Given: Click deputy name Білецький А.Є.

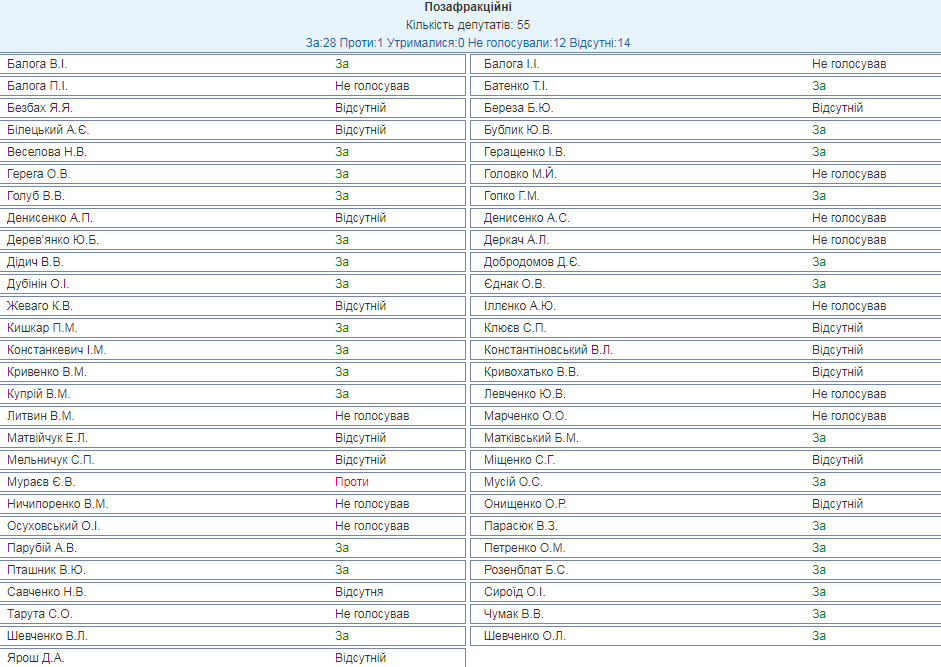Looking at the screenshot, I should click(x=48, y=130).
